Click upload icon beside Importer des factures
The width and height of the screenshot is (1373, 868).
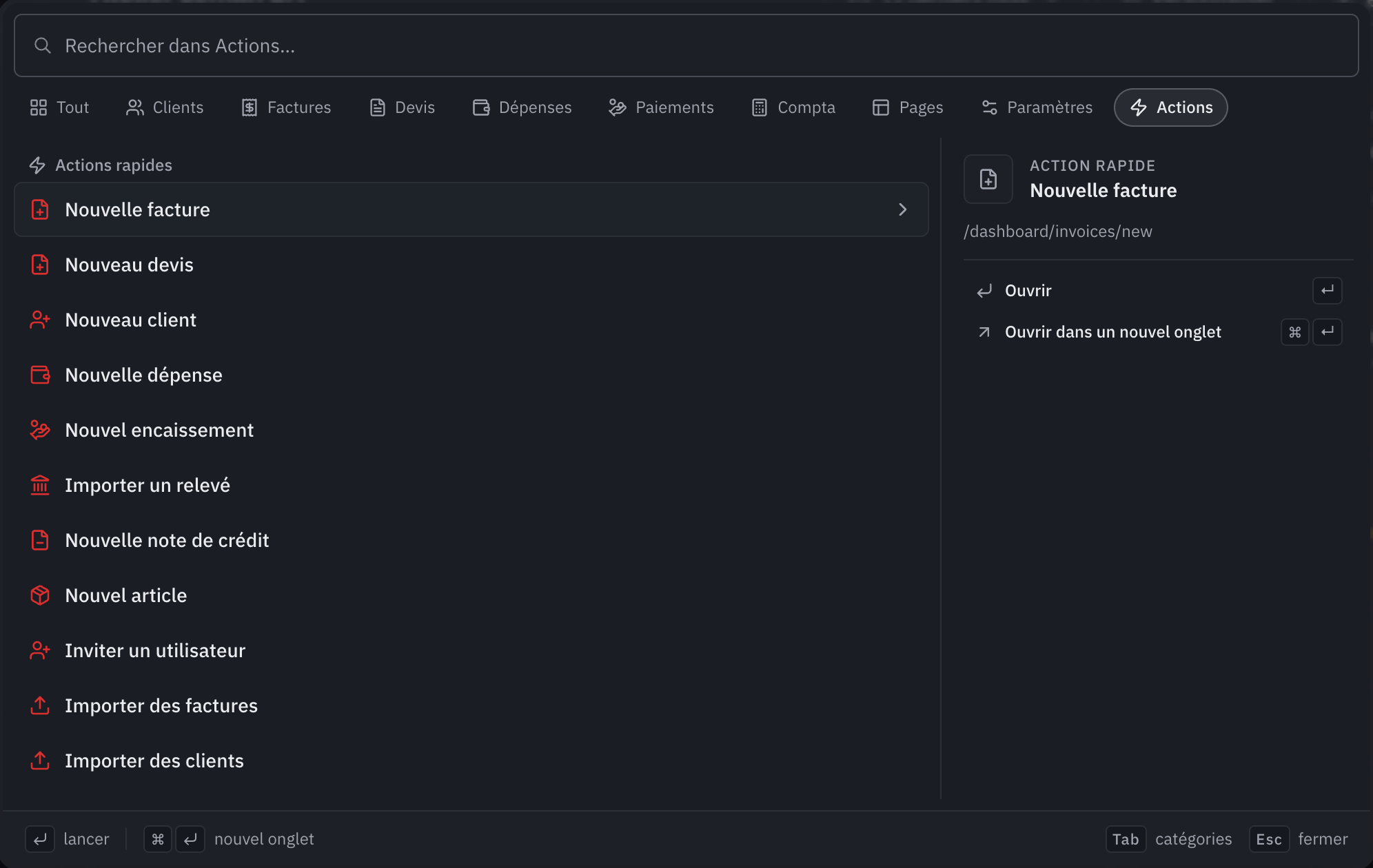[x=40, y=705]
